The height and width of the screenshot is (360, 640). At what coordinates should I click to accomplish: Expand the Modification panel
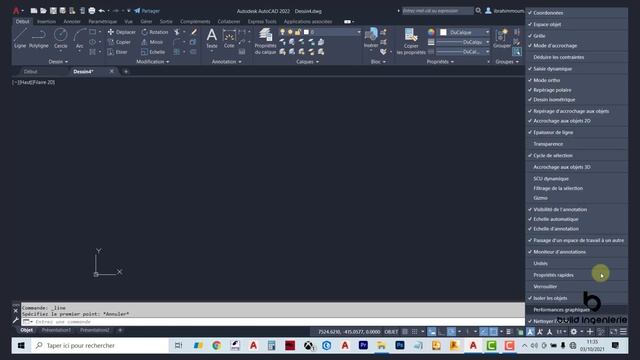pyautogui.click(x=153, y=62)
